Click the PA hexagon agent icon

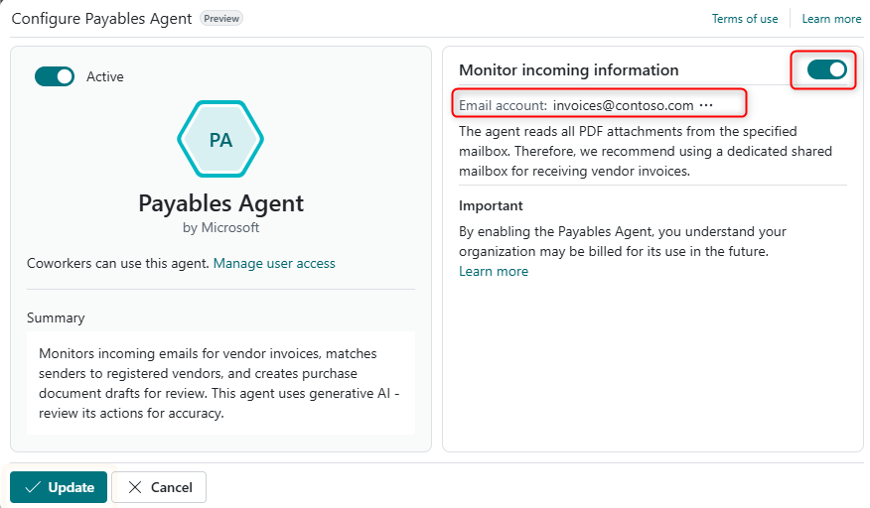tap(220, 140)
